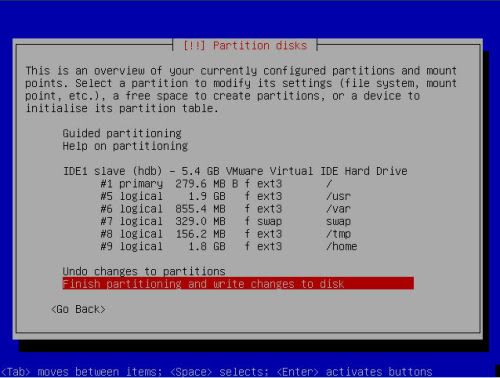Select partition #7 logical swap
Image resolution: width=500 pixels, height=378 pixels.
click(x=226, y=221)
